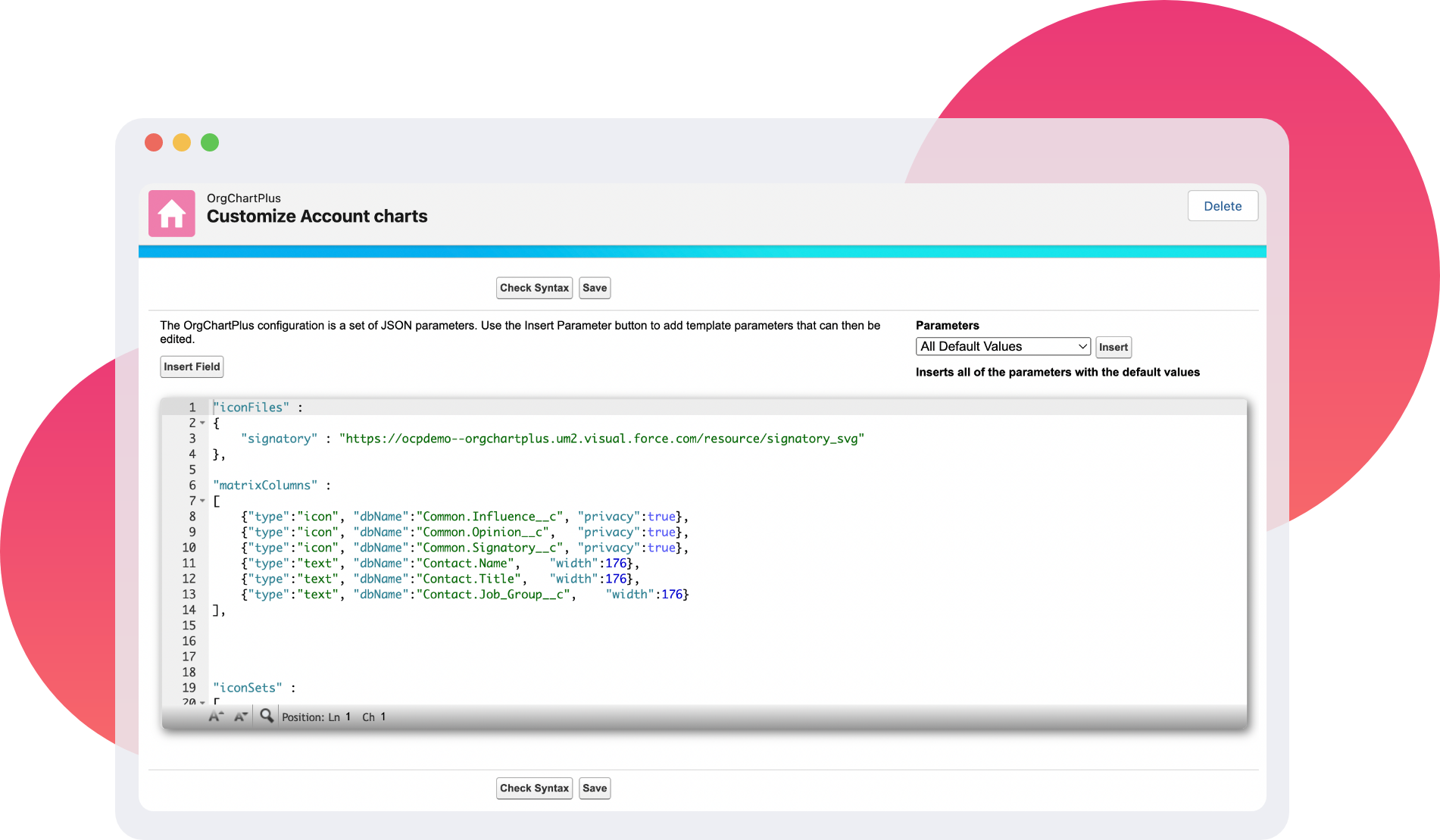Click the bottom Save button
The image size is (1440, 840).
595,788
